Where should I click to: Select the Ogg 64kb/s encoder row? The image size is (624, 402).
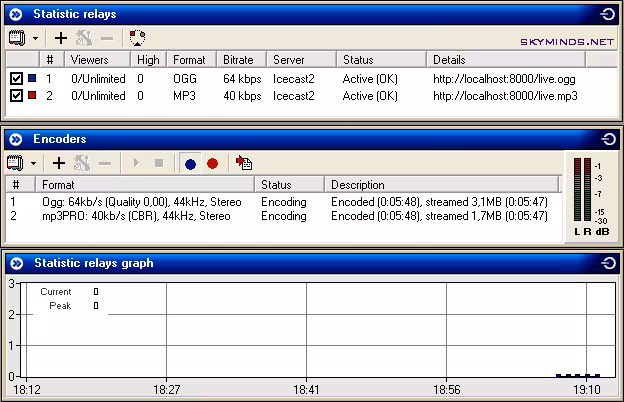pyautogui.click(x=283, y=202)
